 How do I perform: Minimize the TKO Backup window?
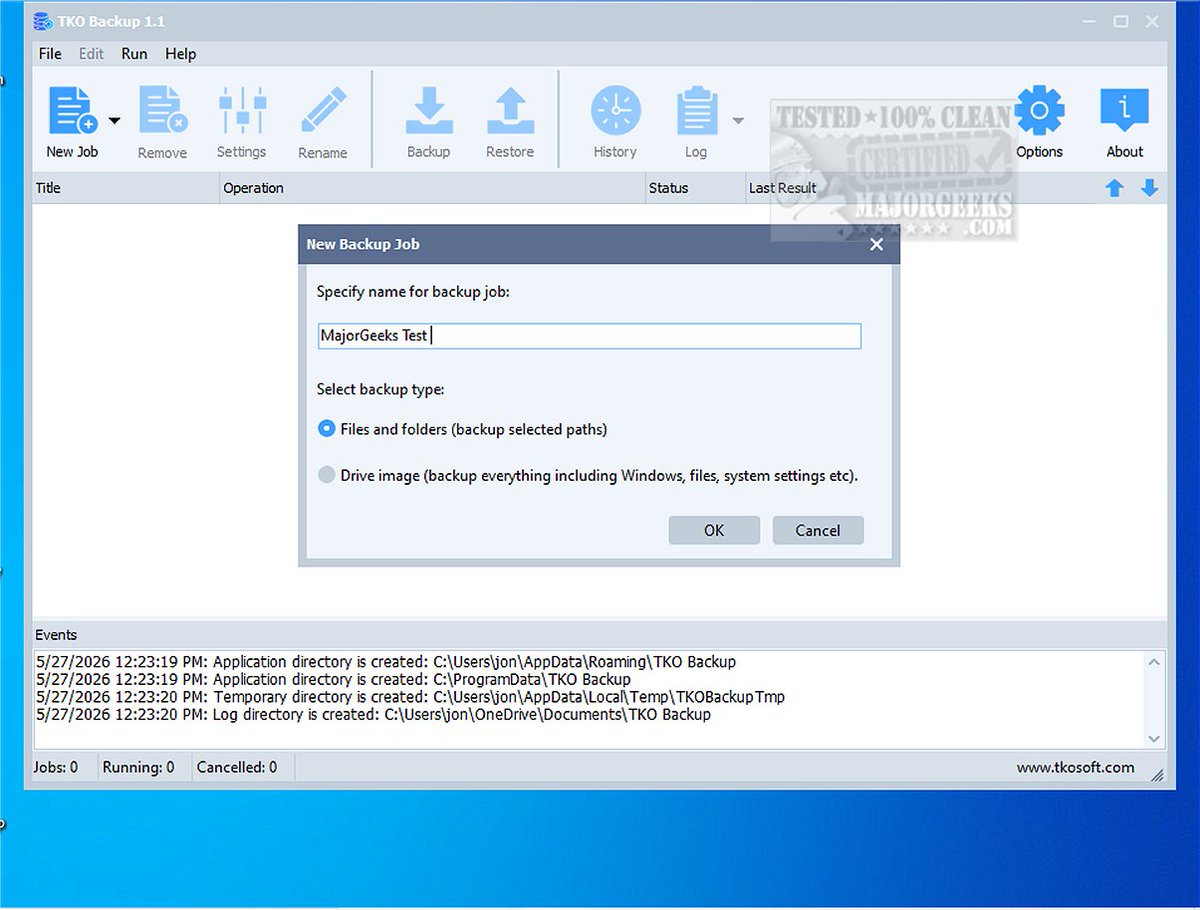point(1089,21)
